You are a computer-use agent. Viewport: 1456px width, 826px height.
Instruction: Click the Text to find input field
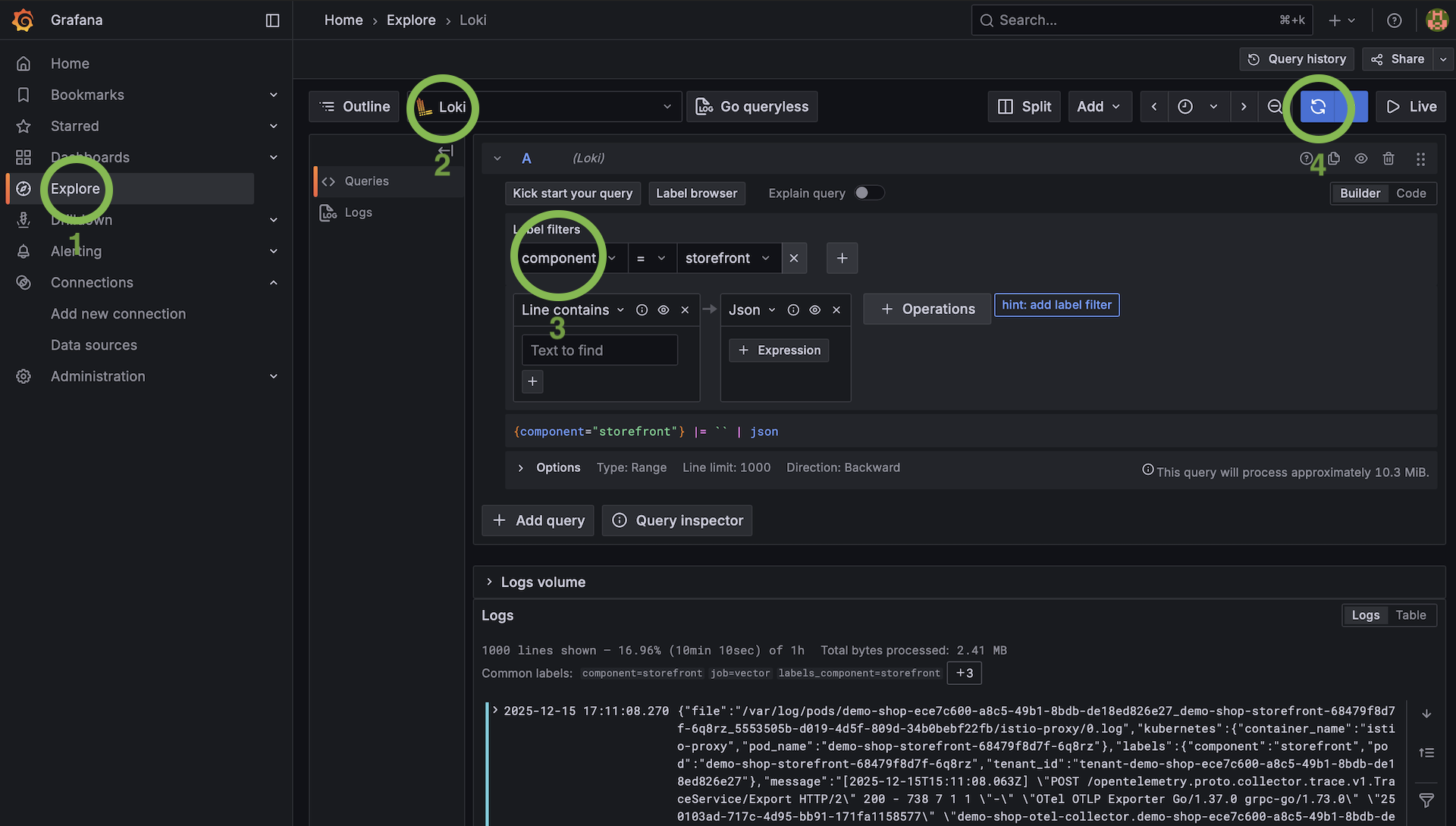pos(598,350)
